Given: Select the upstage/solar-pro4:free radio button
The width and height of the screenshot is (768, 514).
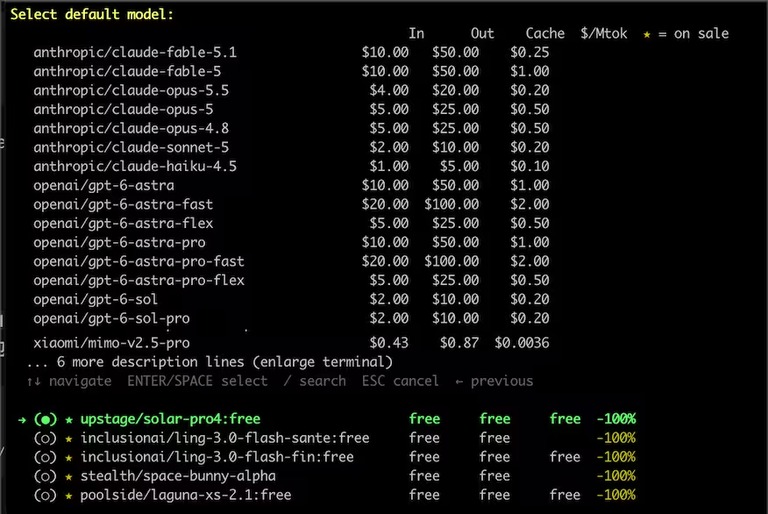Looking at the screenshot, I should click(45, 419).
